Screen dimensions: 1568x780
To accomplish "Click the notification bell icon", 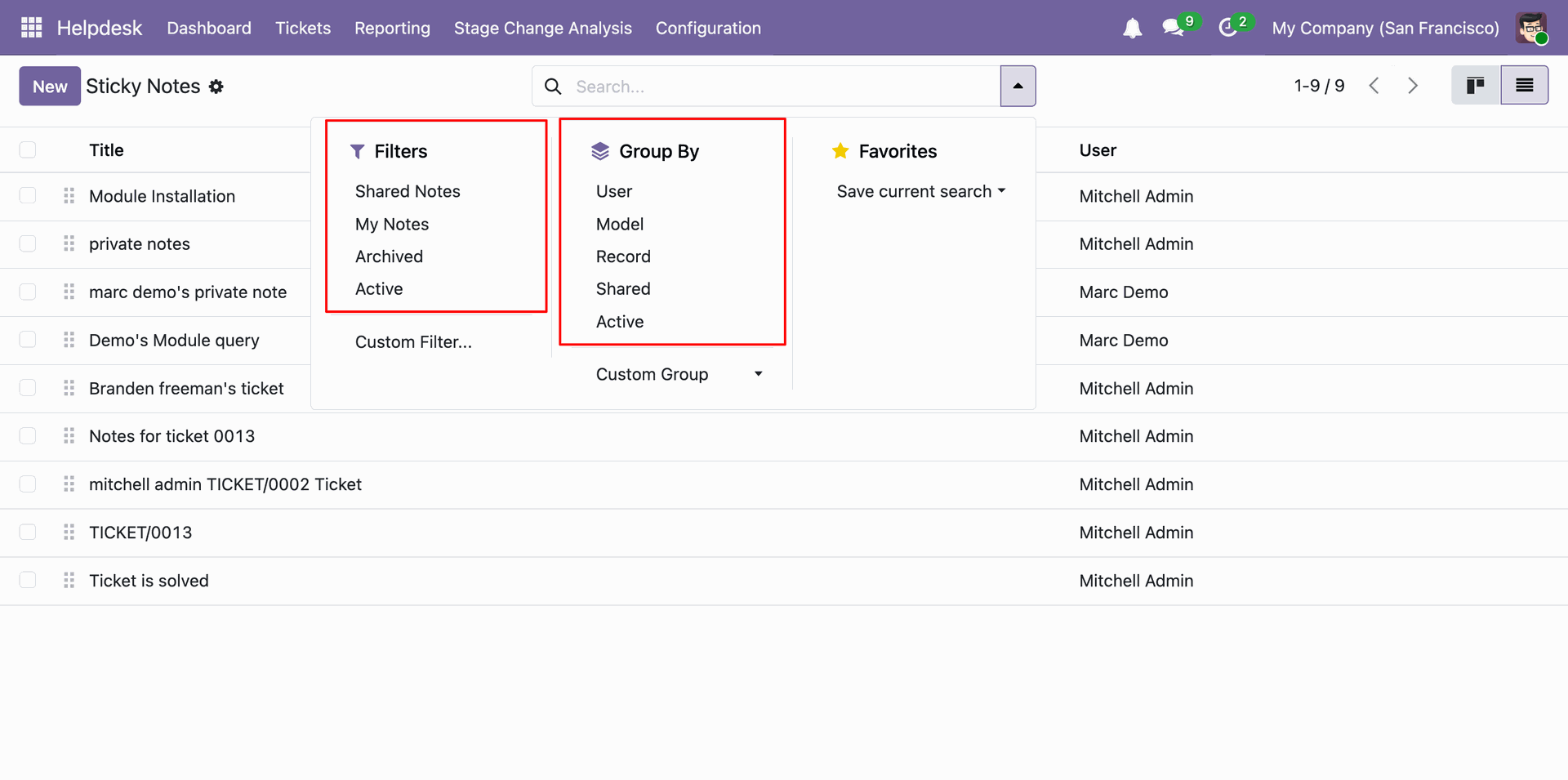I will click(x=1132, y=29).
